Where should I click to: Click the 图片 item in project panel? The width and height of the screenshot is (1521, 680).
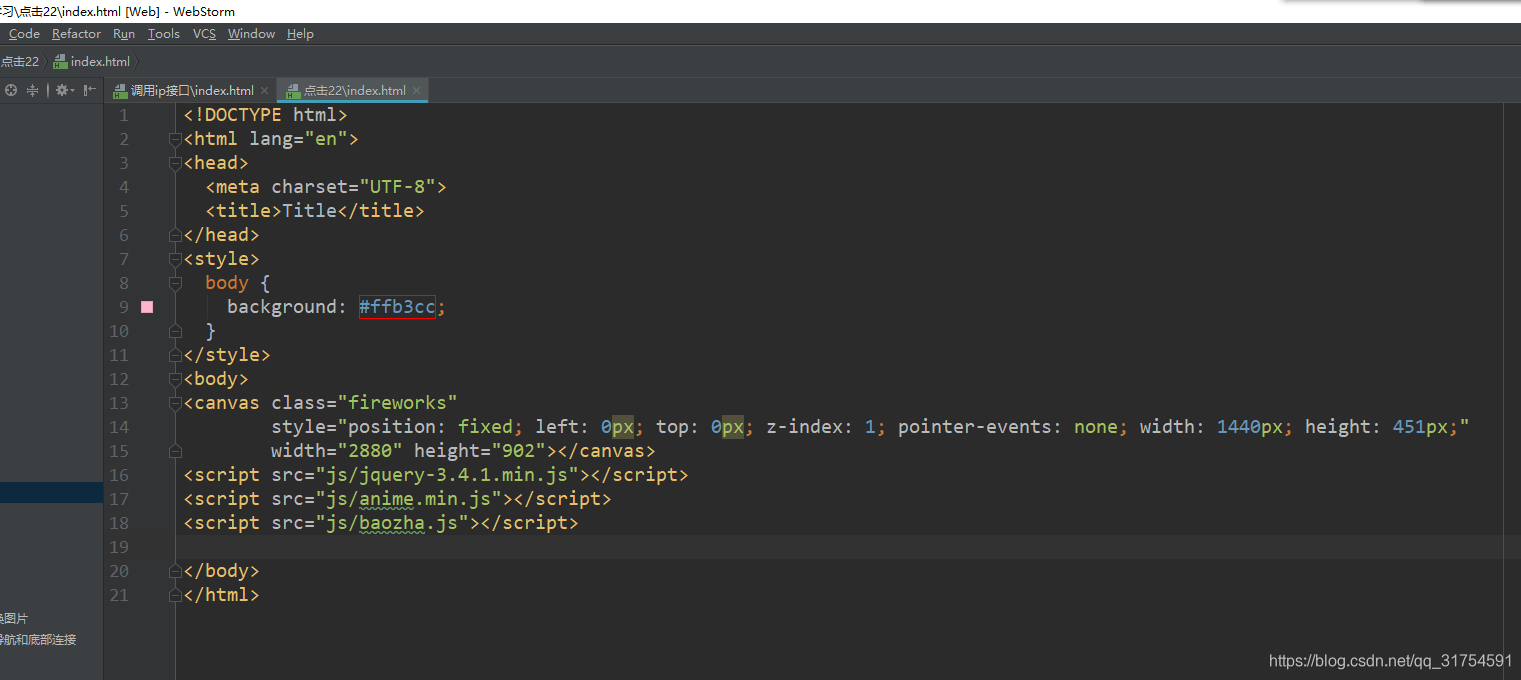(x=14, y=619)
